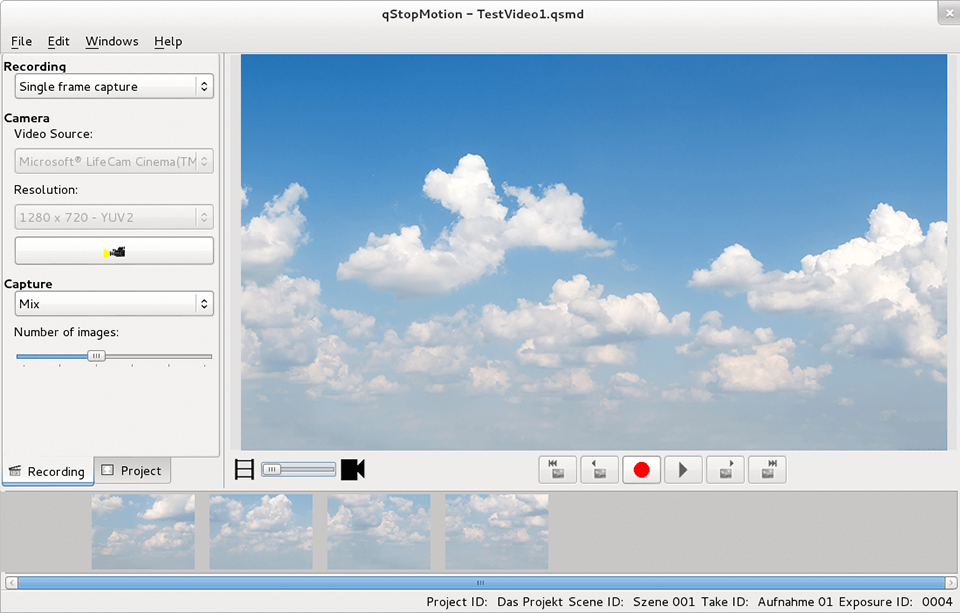Click the main sky preview image
The image size is (960, 613).
pos(594,252)
